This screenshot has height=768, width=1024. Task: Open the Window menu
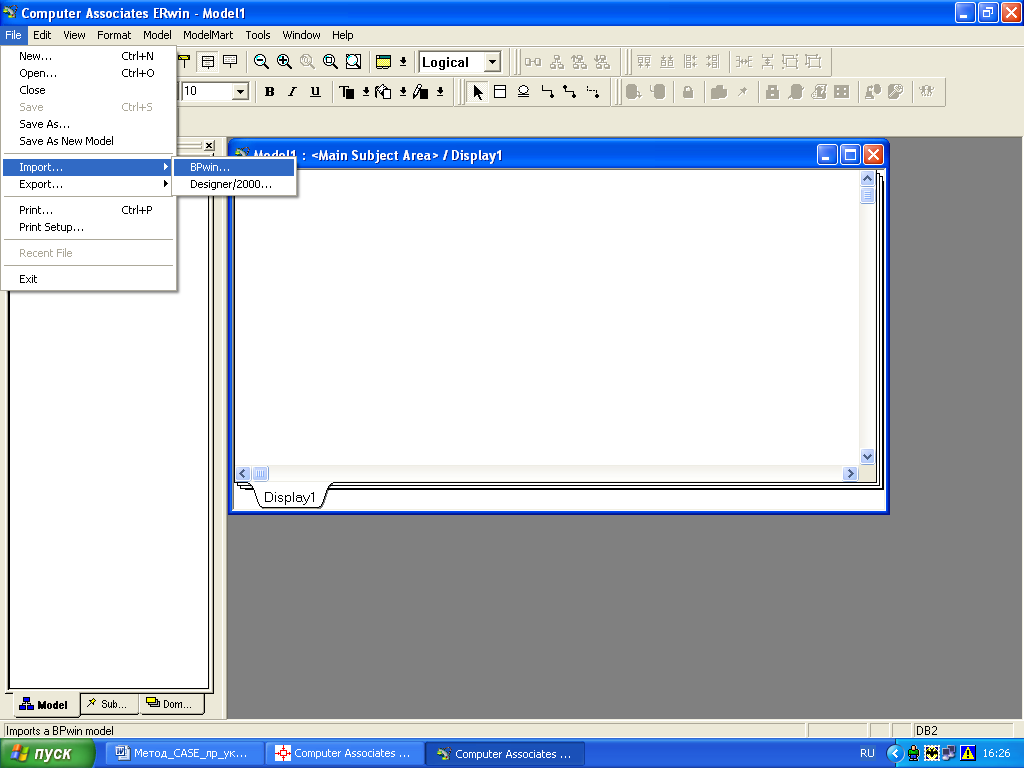pyautogui.click(x=301, y=35)
